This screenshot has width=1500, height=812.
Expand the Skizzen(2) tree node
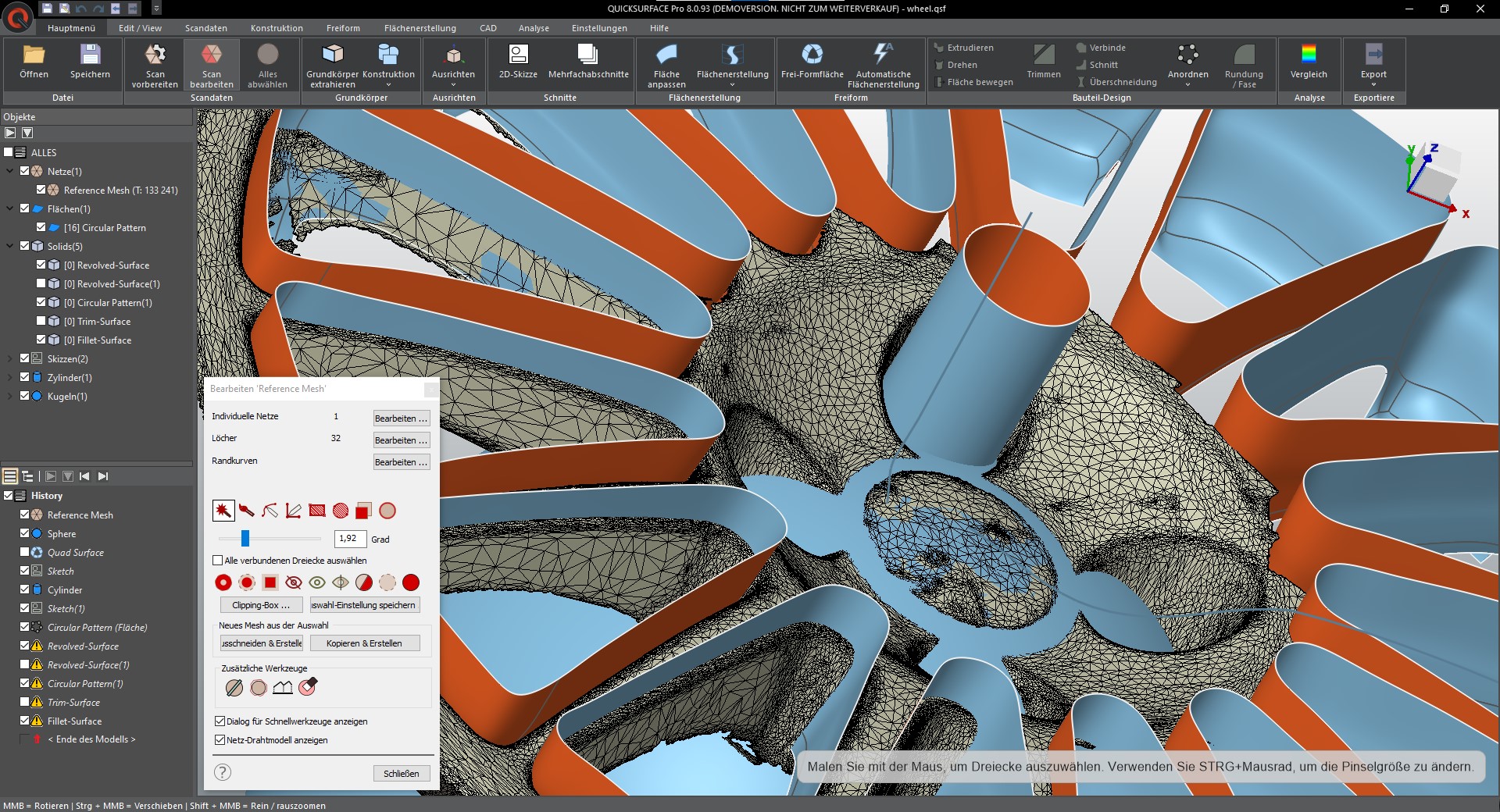point(9,358)
